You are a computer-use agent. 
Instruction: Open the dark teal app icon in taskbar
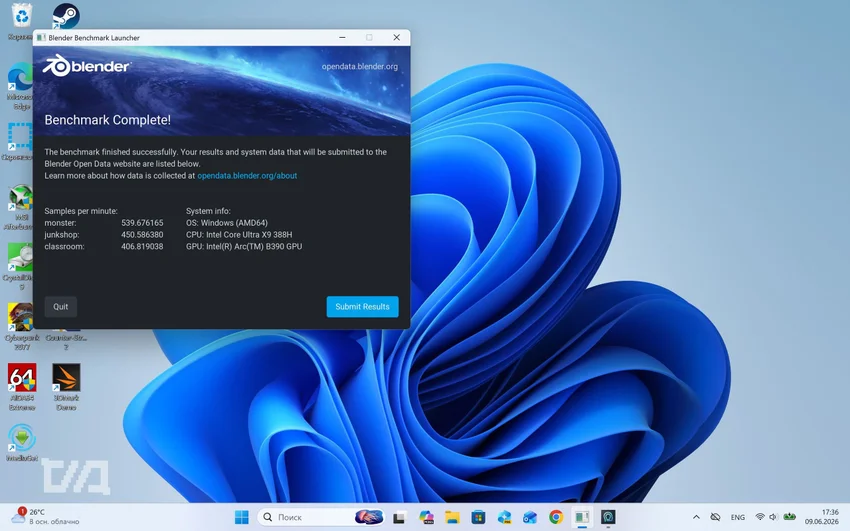608,517
